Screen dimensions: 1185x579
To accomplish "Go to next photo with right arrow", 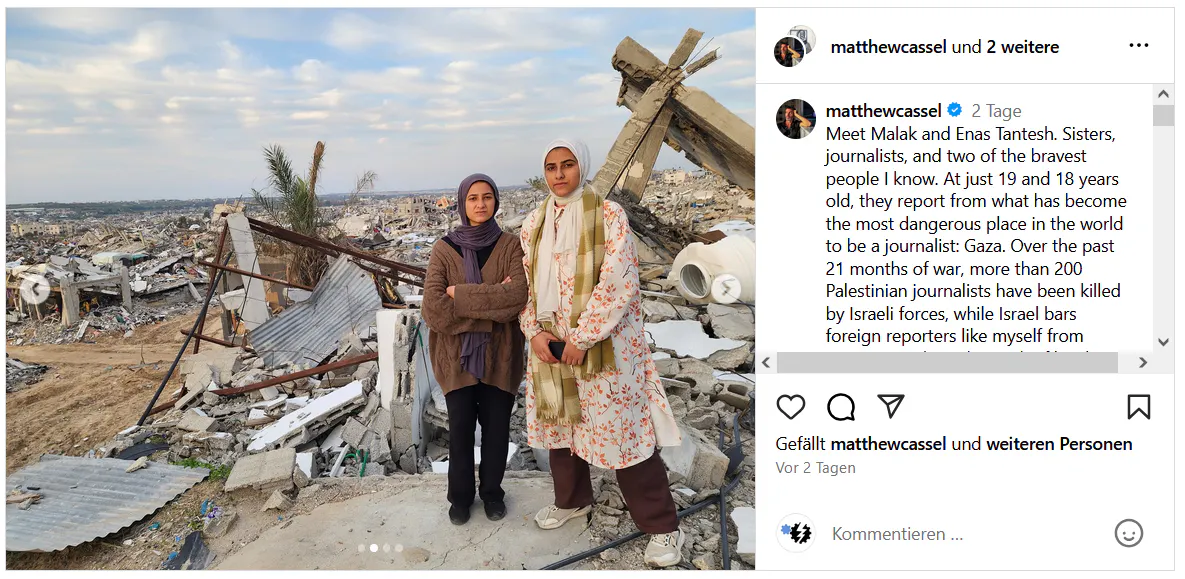I will [x=726, y=288].
